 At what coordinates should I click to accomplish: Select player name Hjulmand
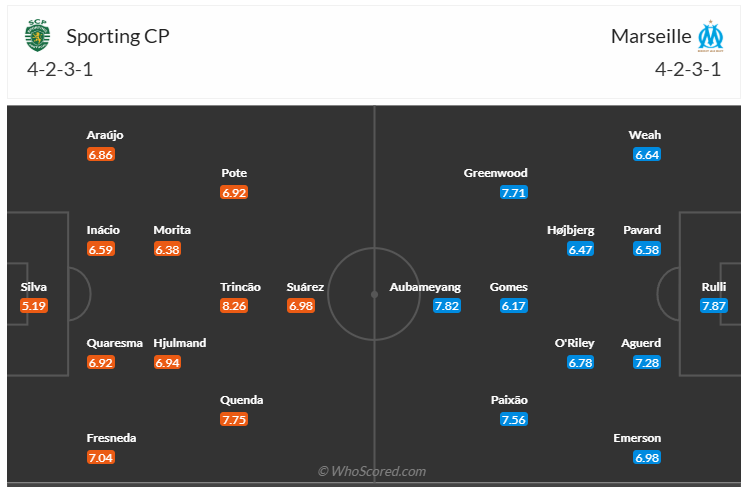click(180, 343)
